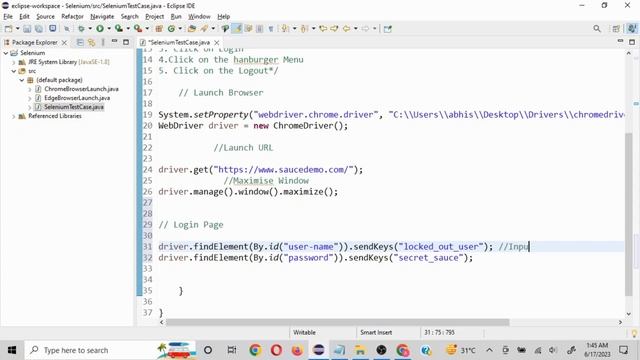Expand the Referenced Libraries node
640x360 pixels.
(13, 116)
